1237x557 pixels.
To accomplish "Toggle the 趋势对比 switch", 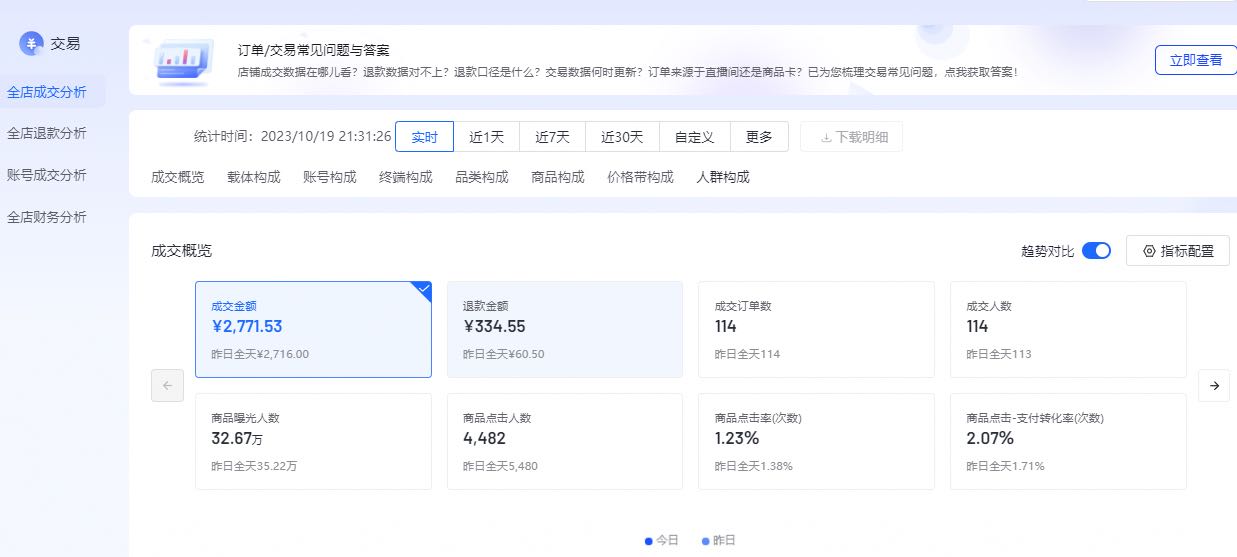I will point(1096,251).
